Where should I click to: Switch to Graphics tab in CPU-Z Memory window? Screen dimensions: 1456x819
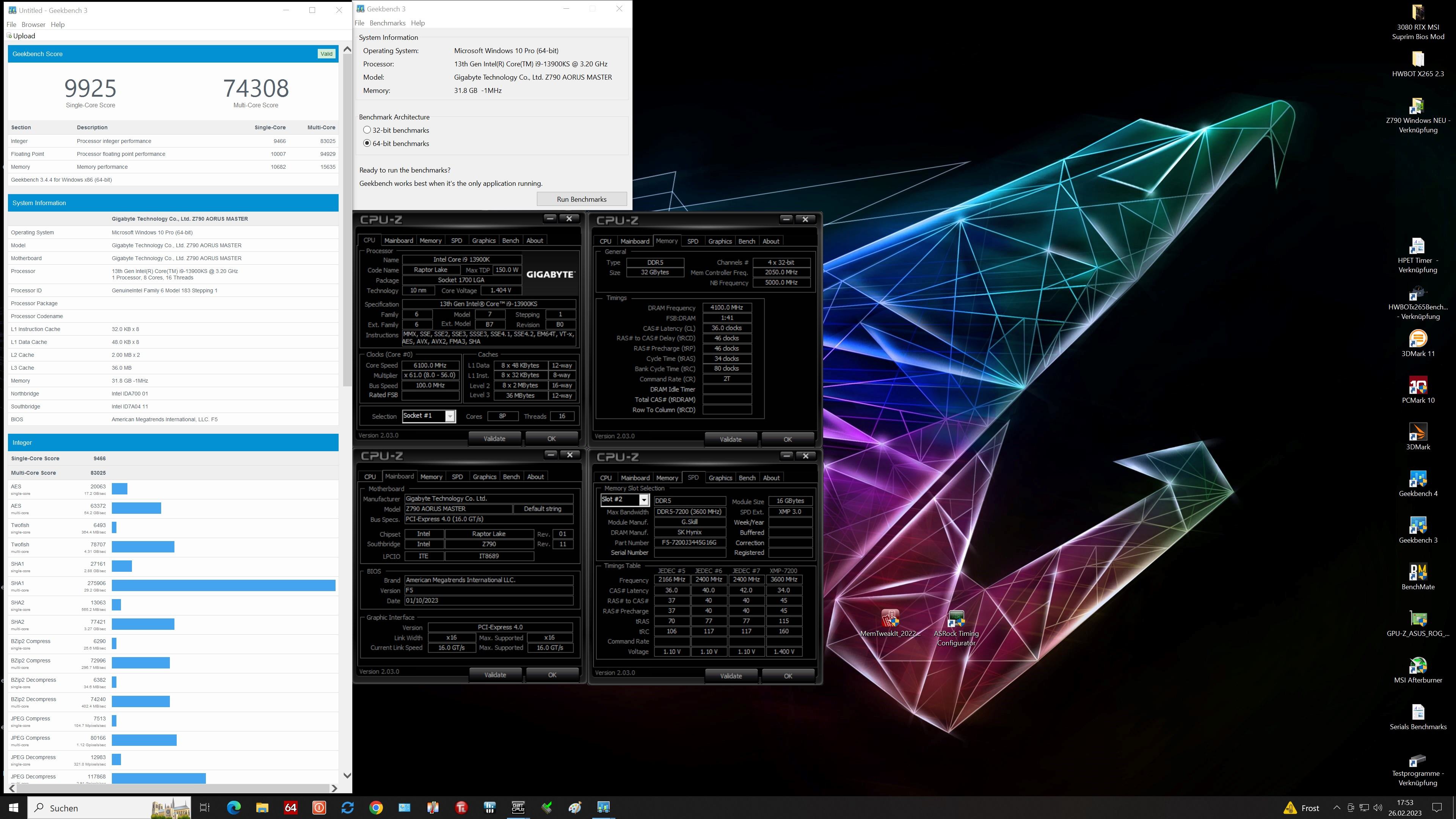coord(720,242)
